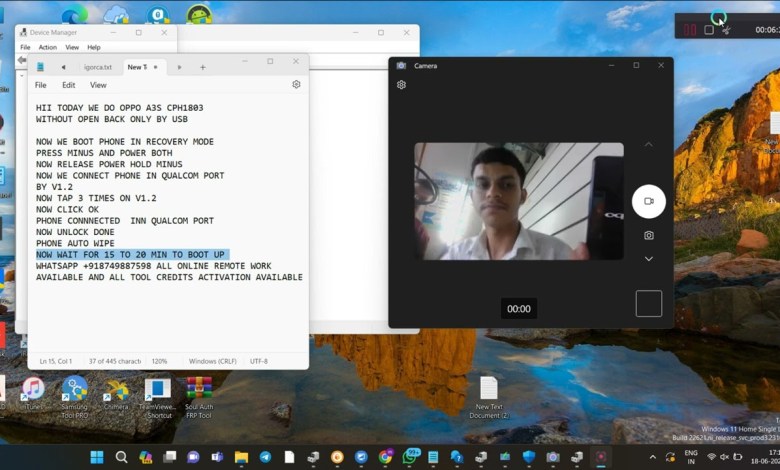Open Notepad File menu
This screenshot has width=780, height=470.
[x=41, y=85]
